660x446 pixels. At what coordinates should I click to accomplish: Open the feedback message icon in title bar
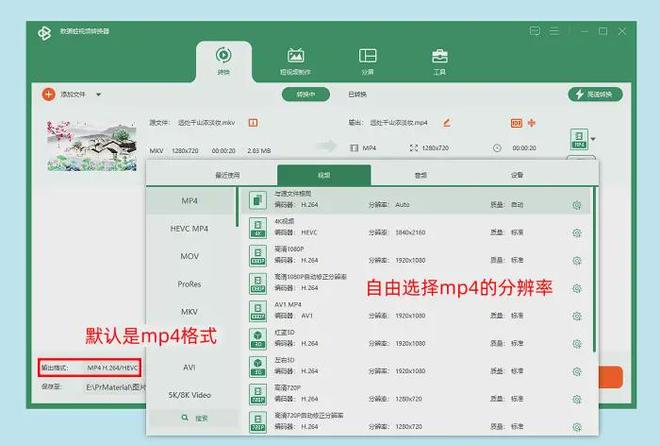click(535, 31)
